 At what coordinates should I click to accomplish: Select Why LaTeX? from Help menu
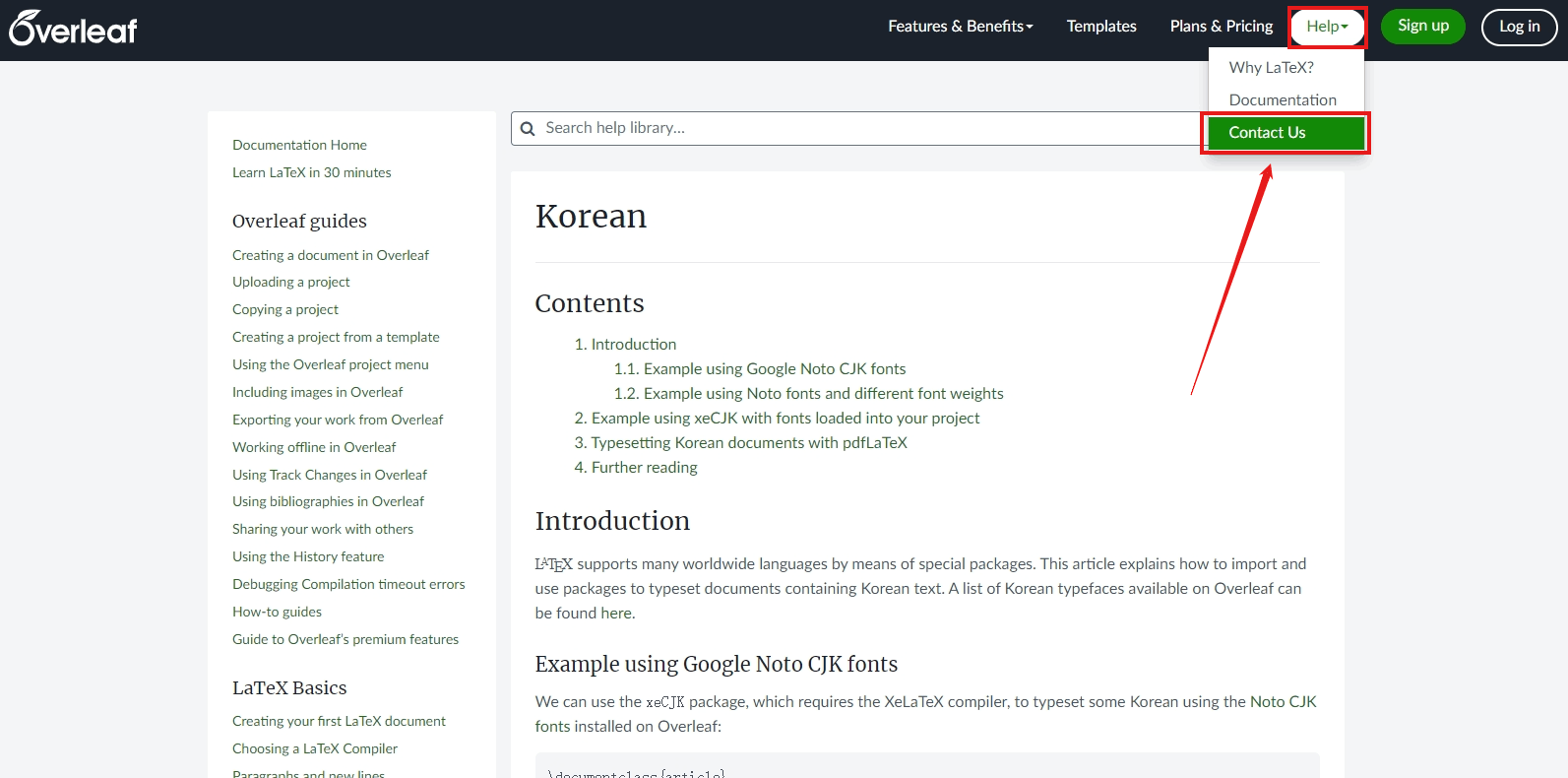pyautogui.click(x=1272, y=67)
